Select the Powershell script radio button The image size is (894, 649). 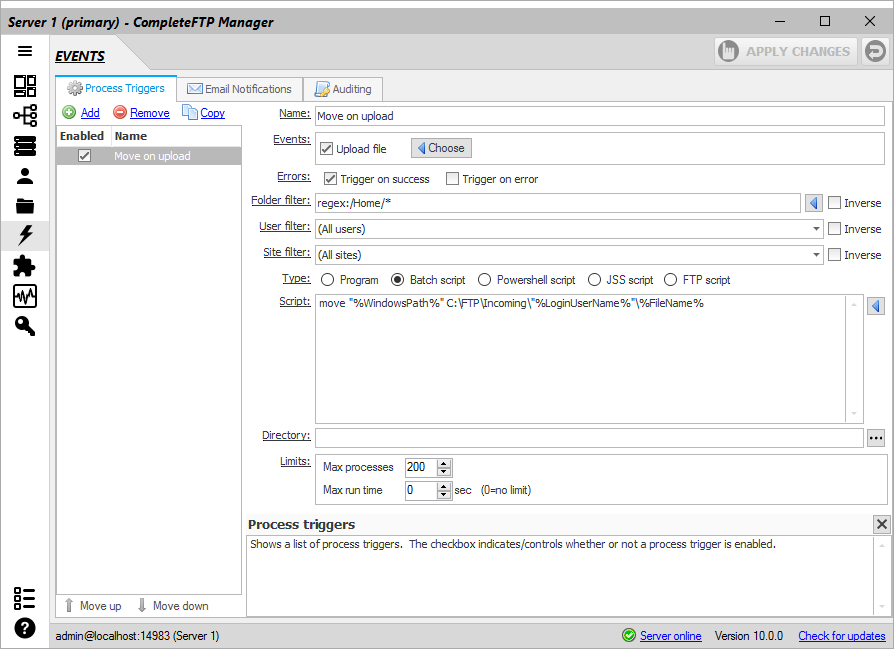(x=484, y=280)
